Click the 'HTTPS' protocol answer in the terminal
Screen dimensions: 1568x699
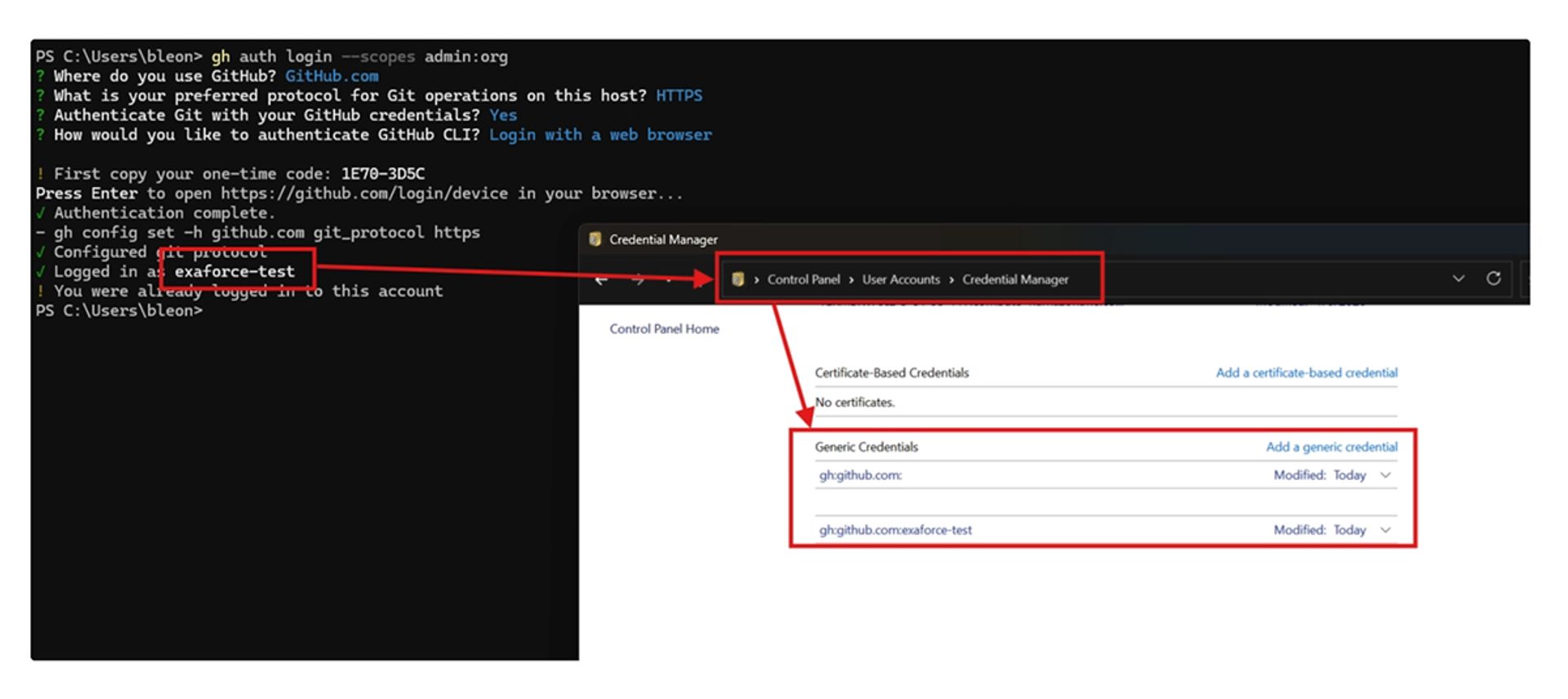(x=679, y=96)
